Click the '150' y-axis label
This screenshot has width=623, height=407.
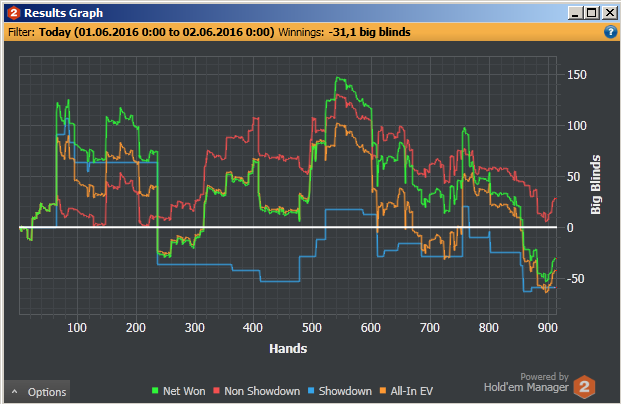(x=577, y=75)
